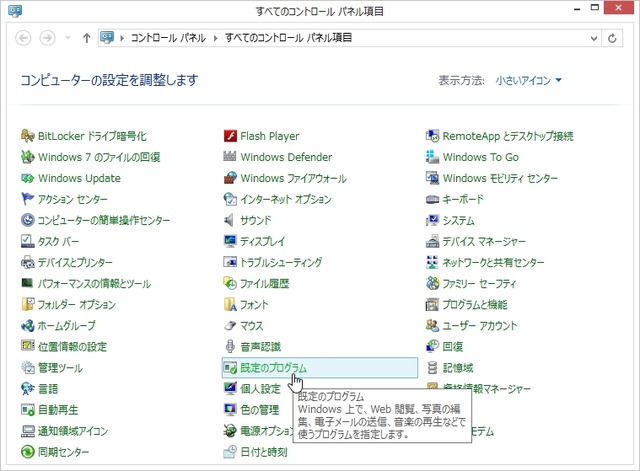
Task: Open 日付と時刻 link
Action: tap(264, 452)
